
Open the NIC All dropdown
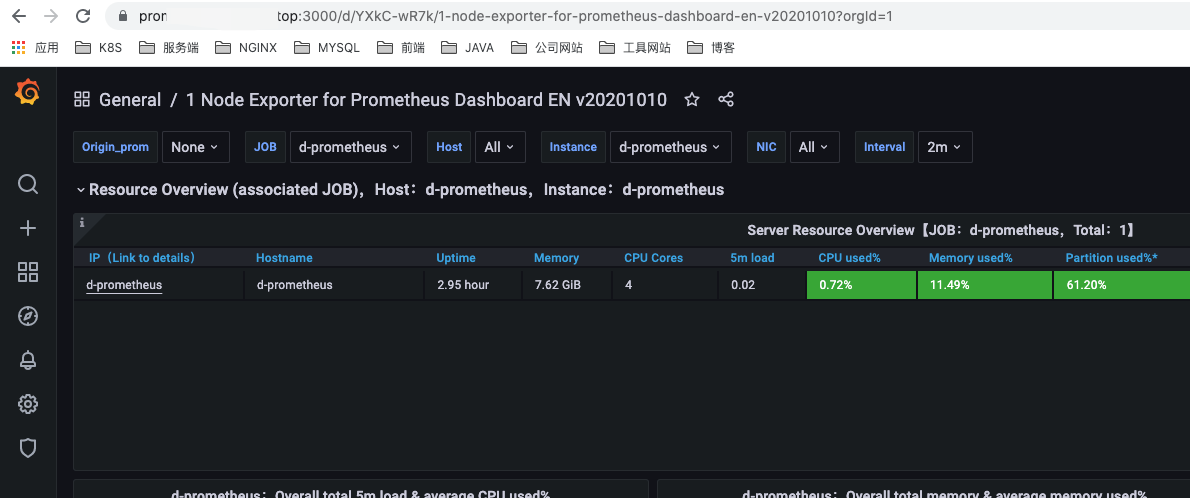tap(814, 147)
